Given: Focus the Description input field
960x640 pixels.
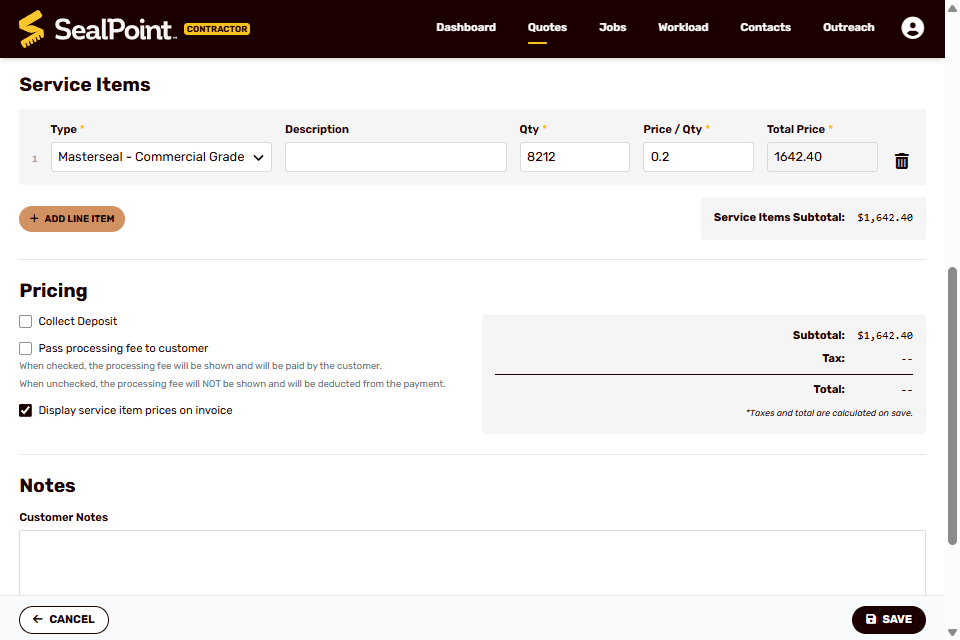Looking at the screenshot, I should tap(396, 157).
